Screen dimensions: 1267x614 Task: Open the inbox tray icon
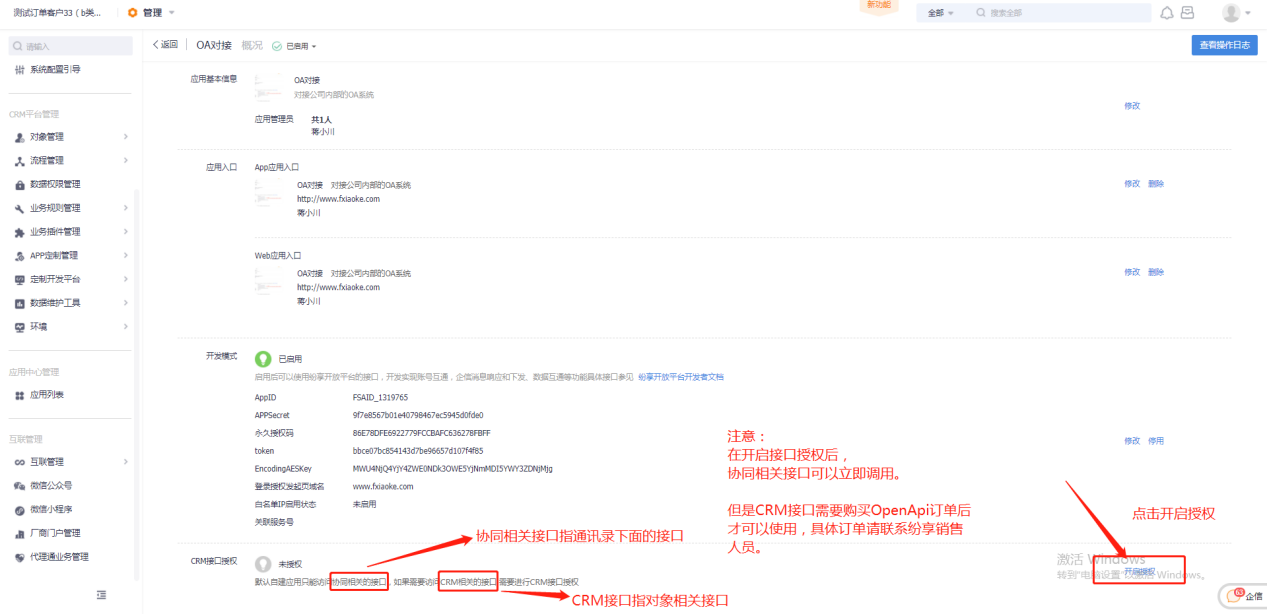point(1187,13)
